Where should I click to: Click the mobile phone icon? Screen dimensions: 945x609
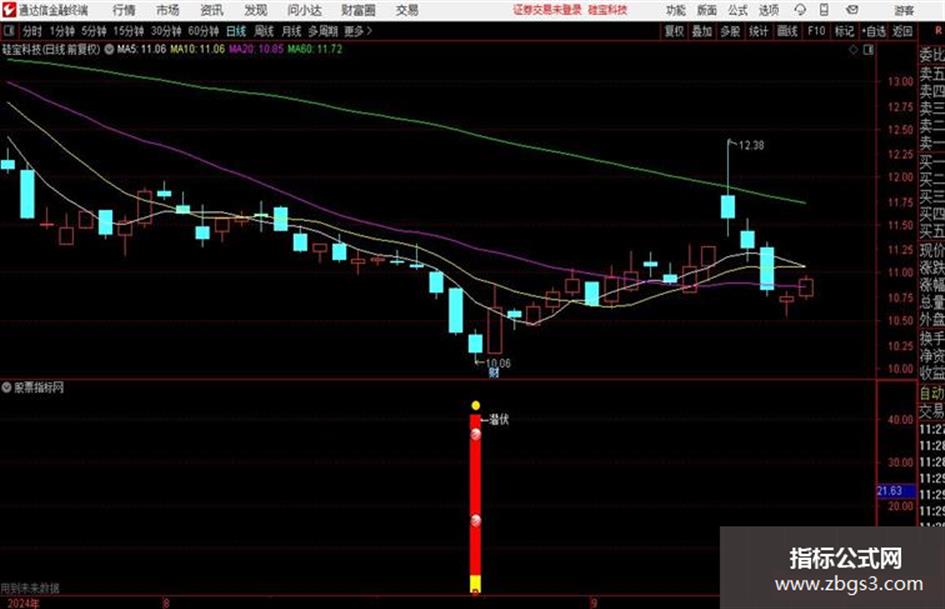(824, 10)
